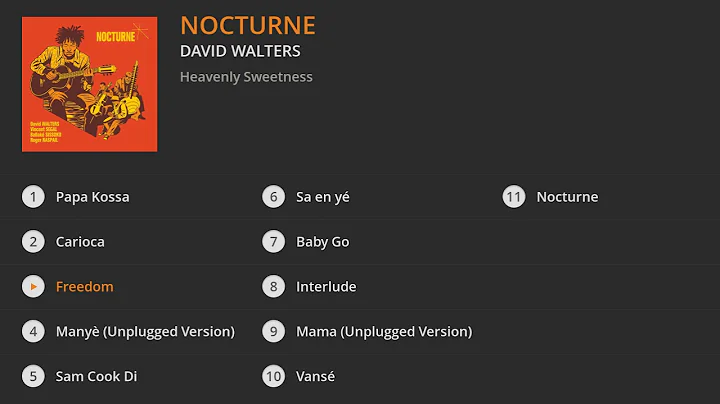Select Manyè (Unplugged Version) track
720x404 pixels.
[x=145, y=332]
